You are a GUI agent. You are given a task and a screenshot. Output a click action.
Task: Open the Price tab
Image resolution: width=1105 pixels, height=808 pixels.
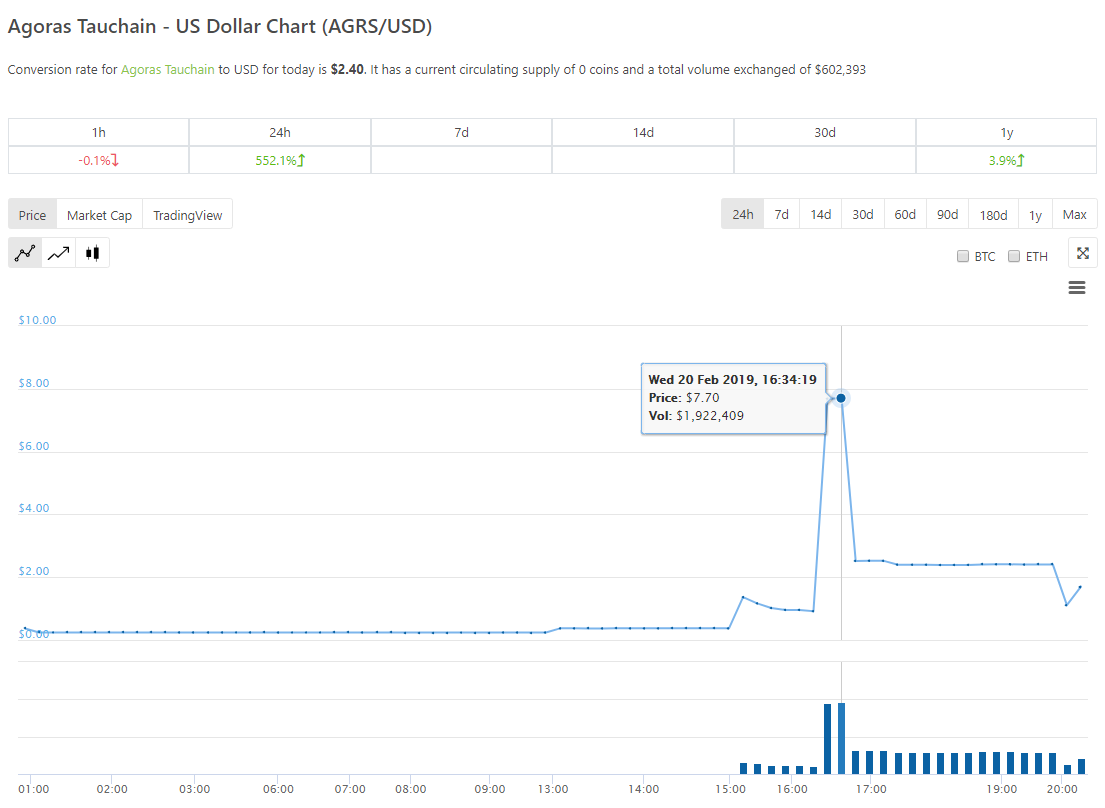32,215
